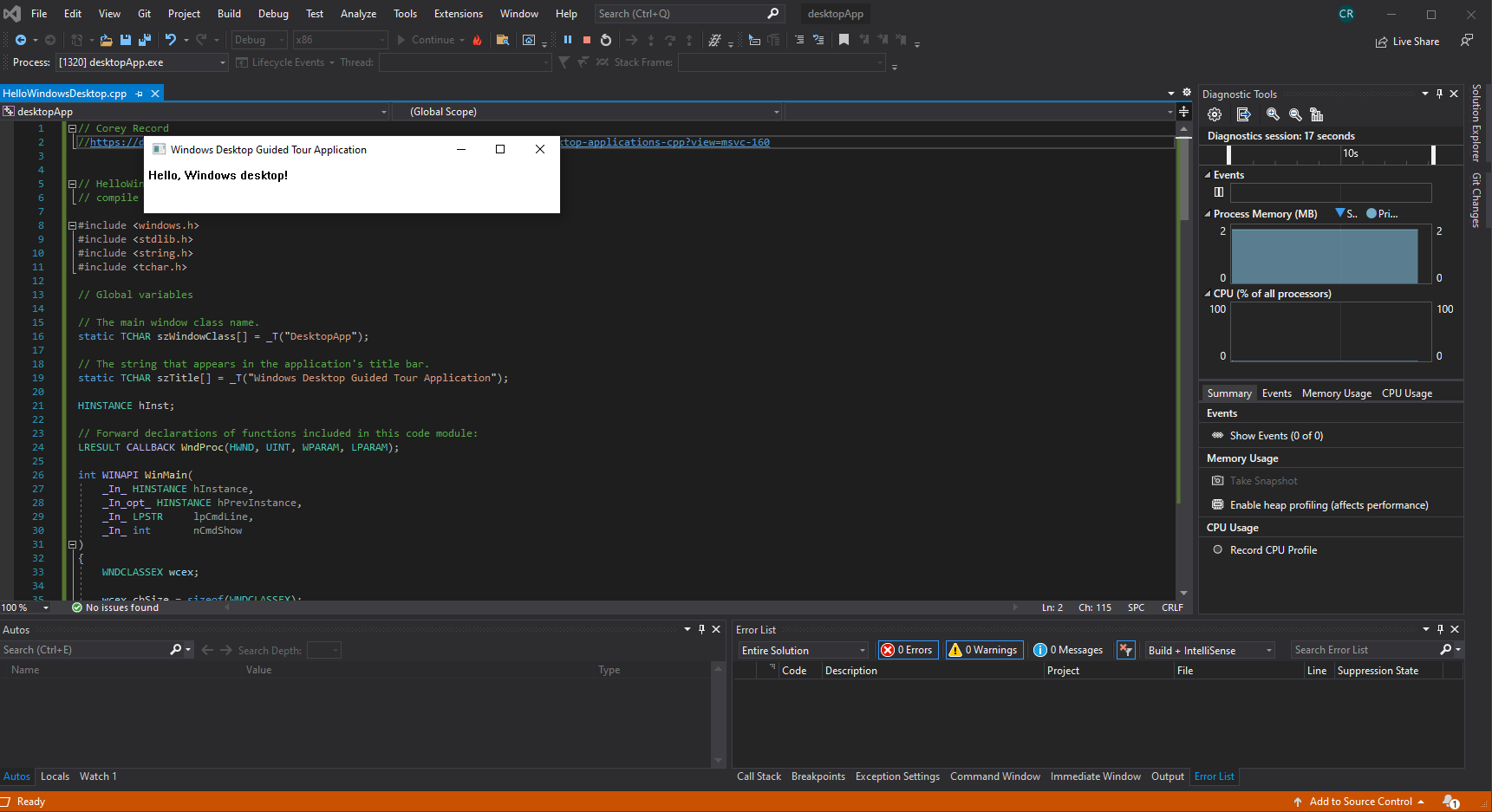This screenshot has height=812, width=1492.
Task: Save the current file
Action: coord(126,40)
